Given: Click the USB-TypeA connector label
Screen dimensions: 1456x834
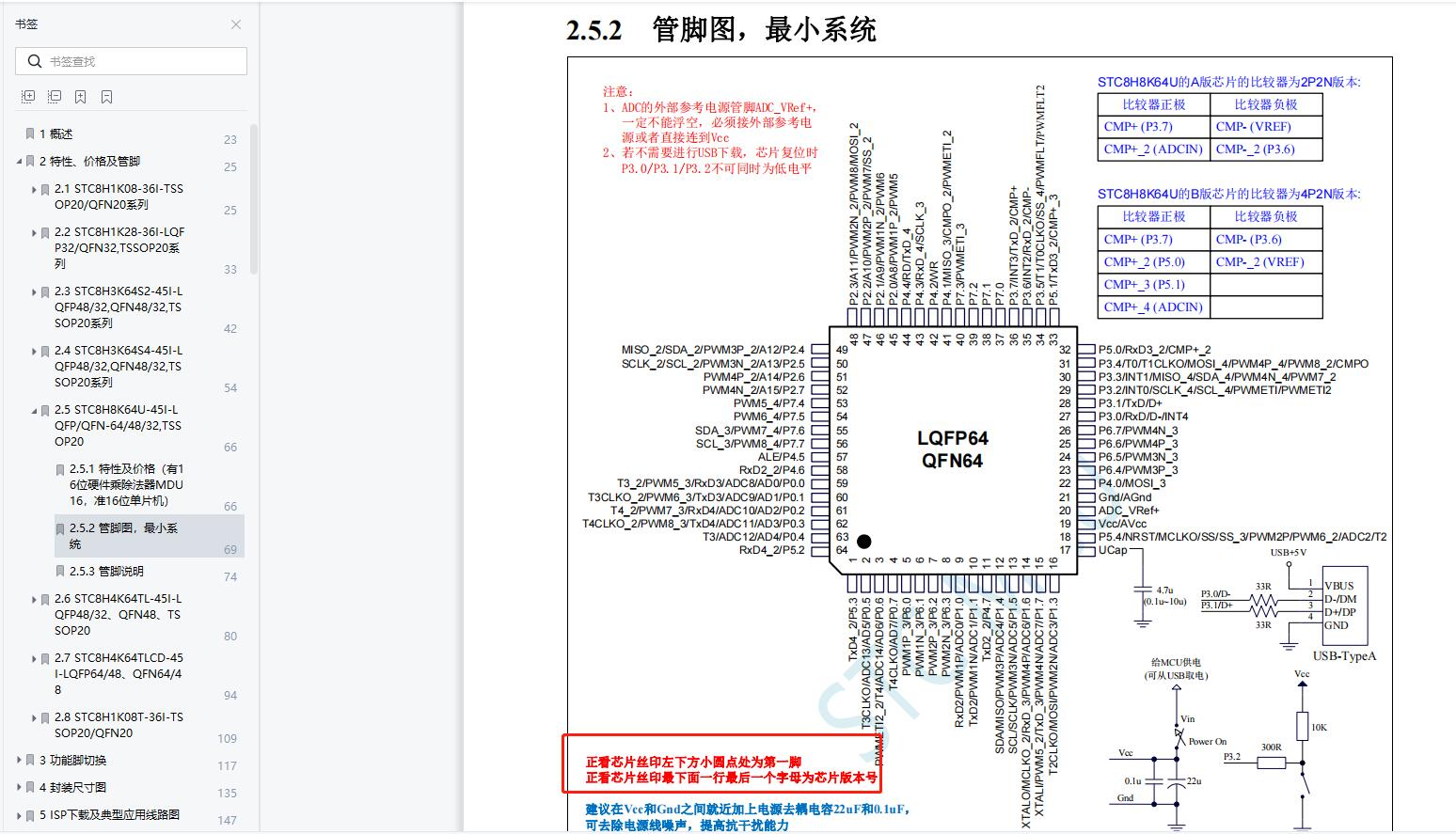Looking at the screenshot, I should [1344, 655].
